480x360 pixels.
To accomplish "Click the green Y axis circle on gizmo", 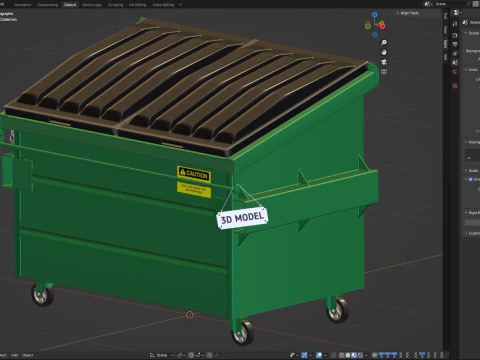I will pyautogui.click(x=368, y=26).
